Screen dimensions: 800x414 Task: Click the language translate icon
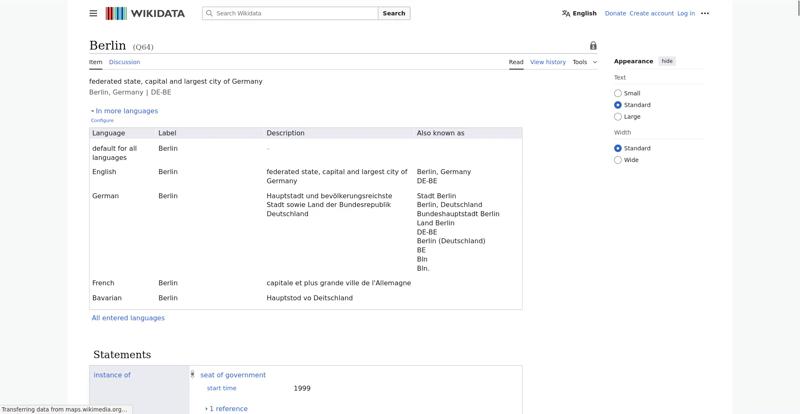point(566,14)
